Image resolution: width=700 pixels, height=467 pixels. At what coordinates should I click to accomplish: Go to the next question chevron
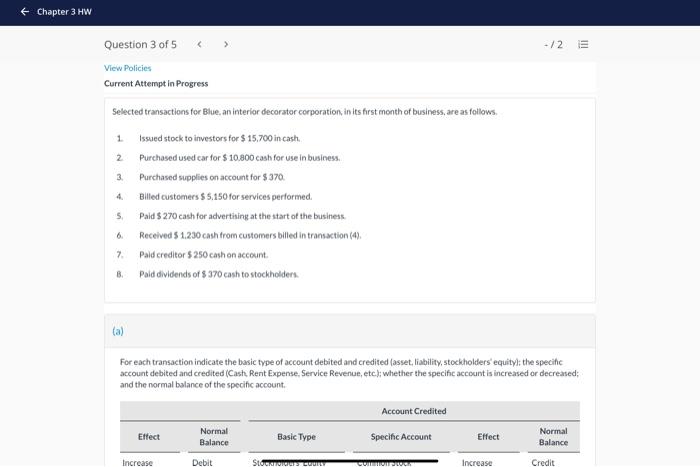point(226,44)
